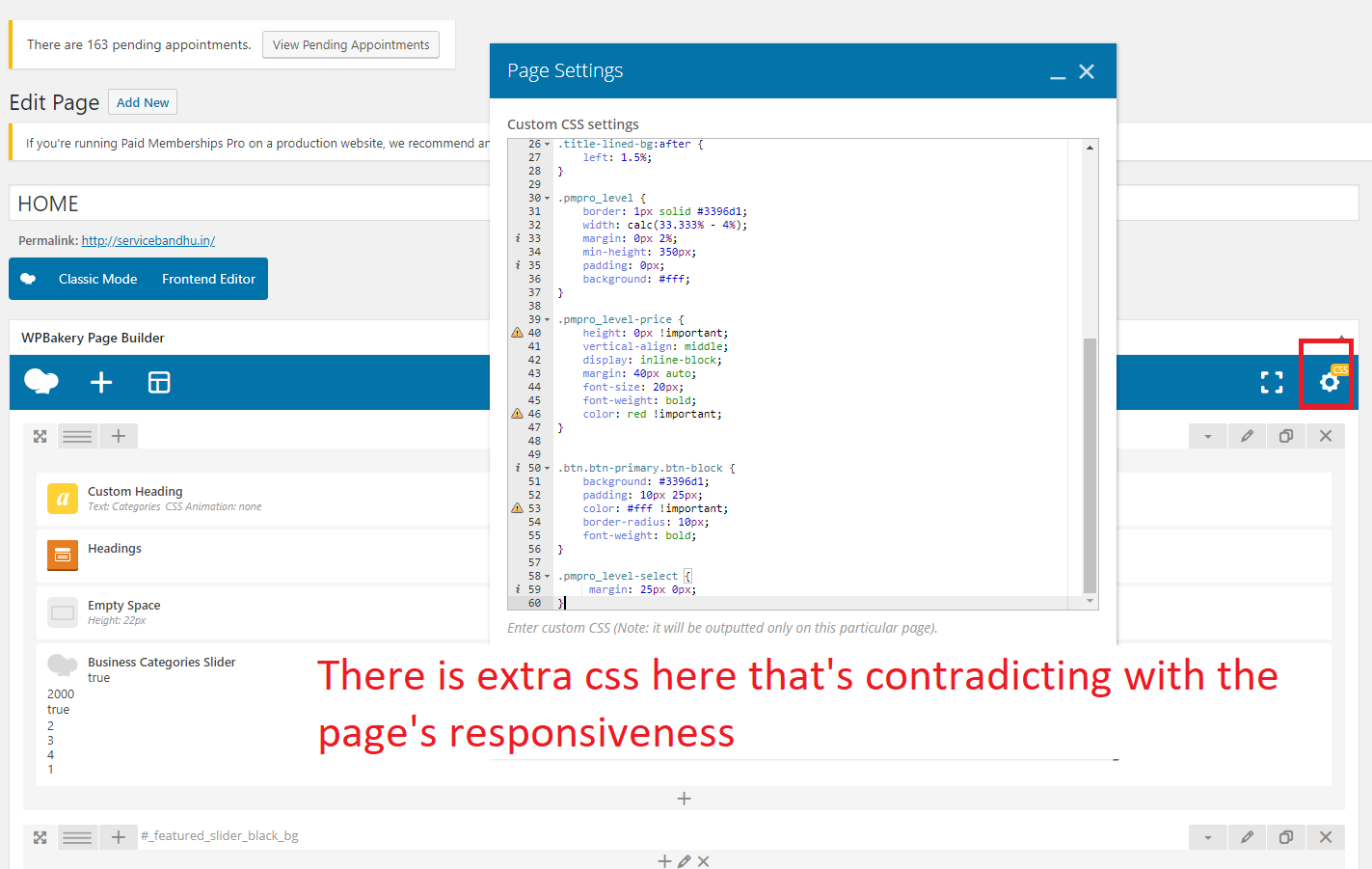Image resolution: width=1372 pixels, height=869 pixels.
Task: Click the WPBakery cloud logo icon
Action: [40, 382]
